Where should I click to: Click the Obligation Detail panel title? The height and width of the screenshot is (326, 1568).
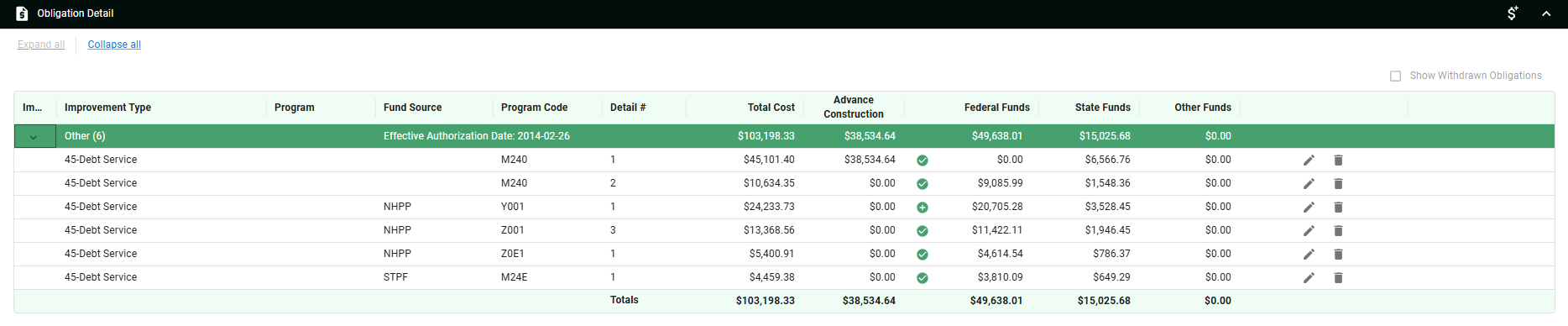point(76,13)
